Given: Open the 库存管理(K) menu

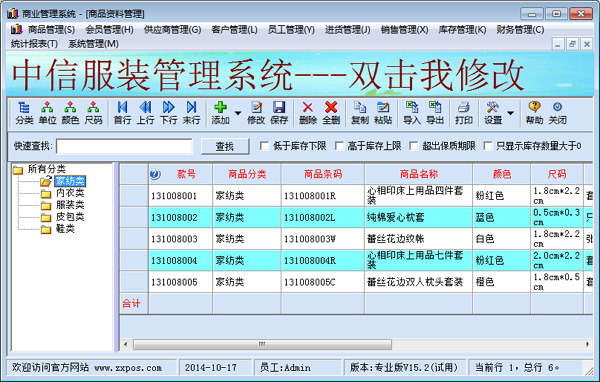Looking at the screenshot, I should click(462, 29).
